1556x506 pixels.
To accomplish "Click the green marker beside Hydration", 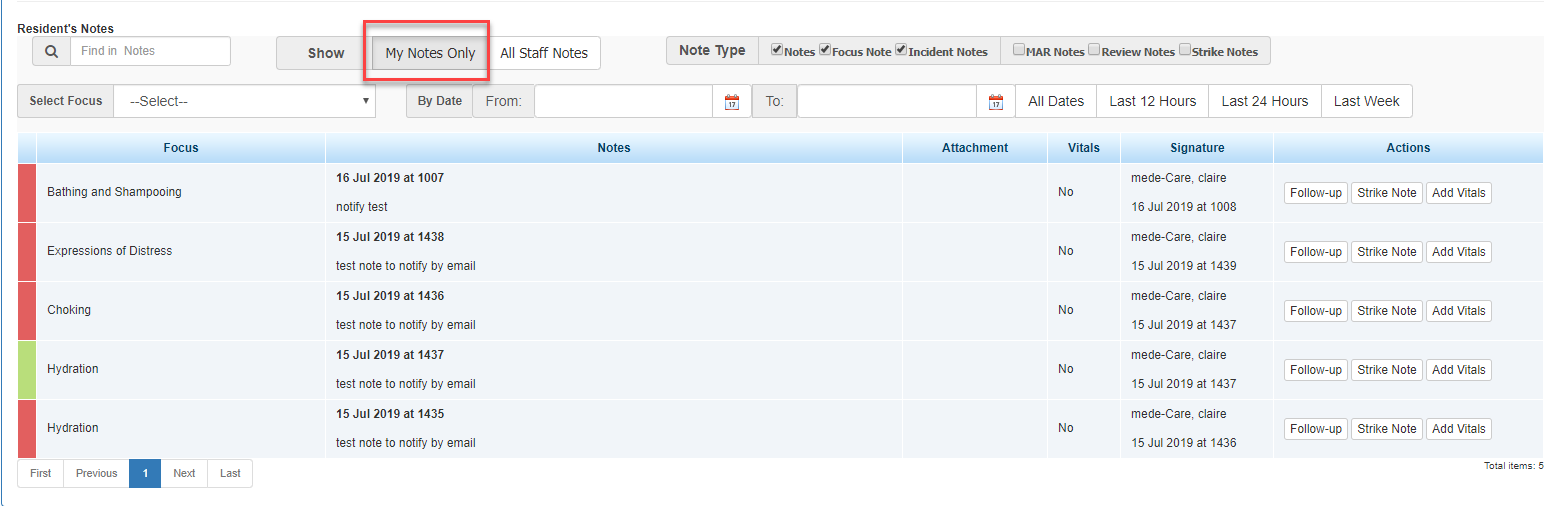I will pos(27,370).
